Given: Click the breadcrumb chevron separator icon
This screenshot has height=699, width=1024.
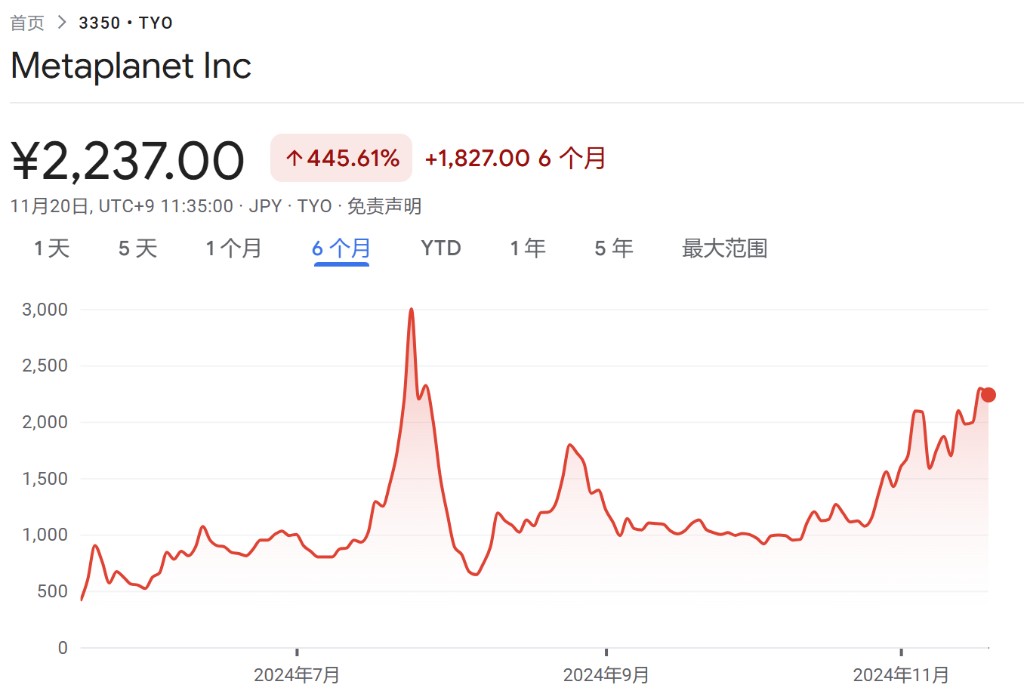Looking at the screenshot, I should pyautogui.click(x=61, y=23).
